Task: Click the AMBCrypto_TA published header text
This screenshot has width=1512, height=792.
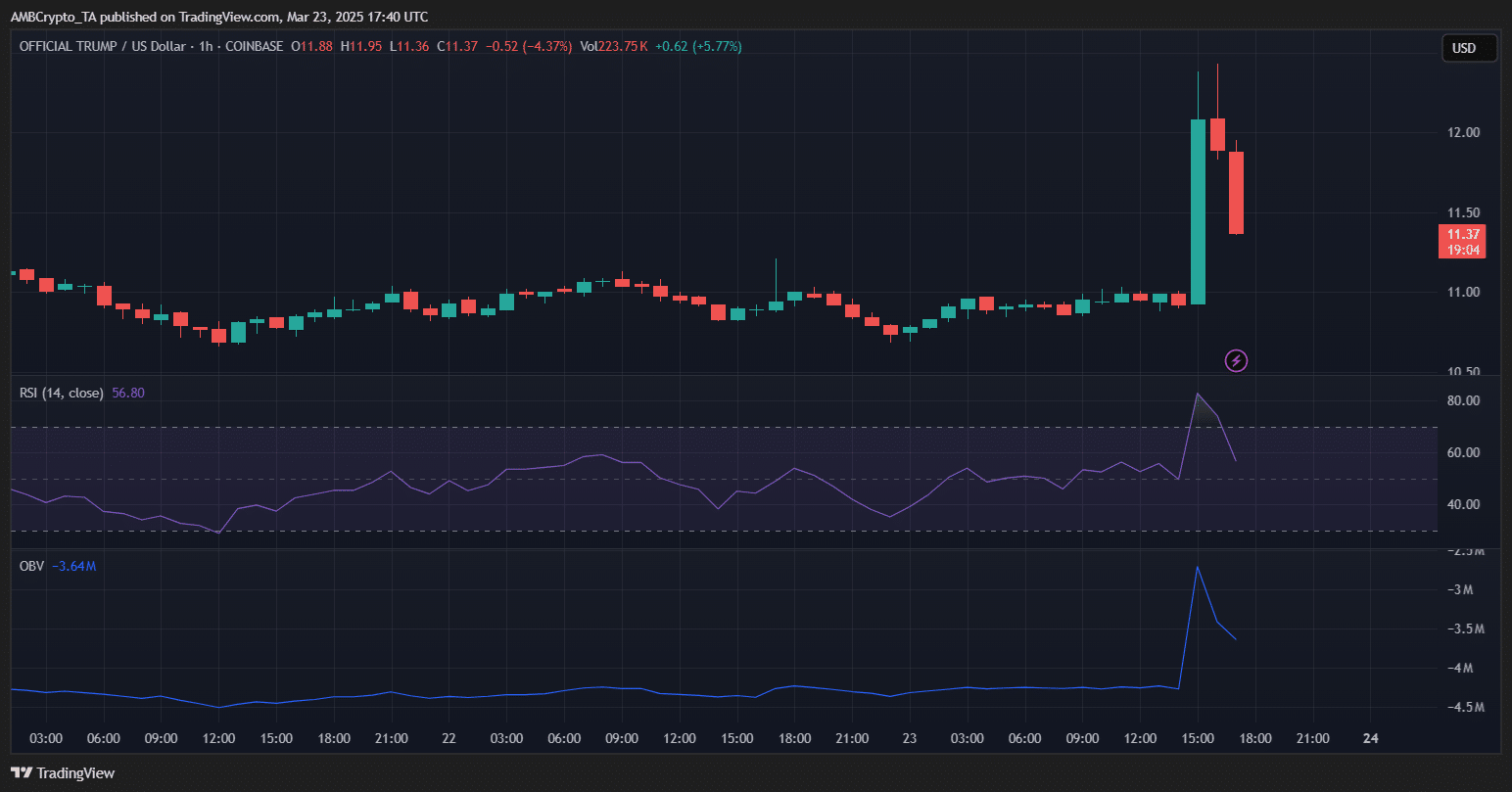Action: click(x=219, y=17)
